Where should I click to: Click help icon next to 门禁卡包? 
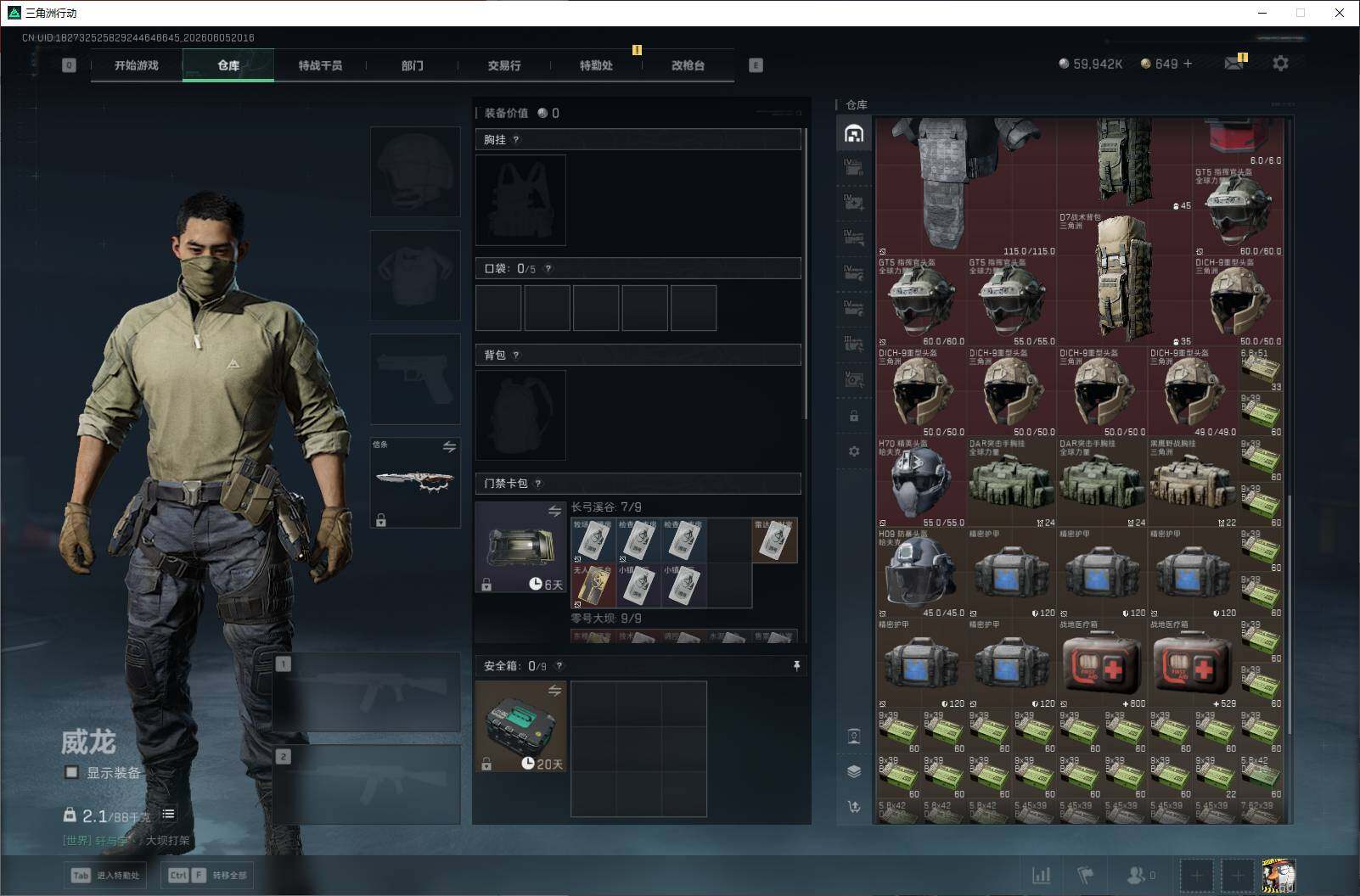click(x=538, y=484)
